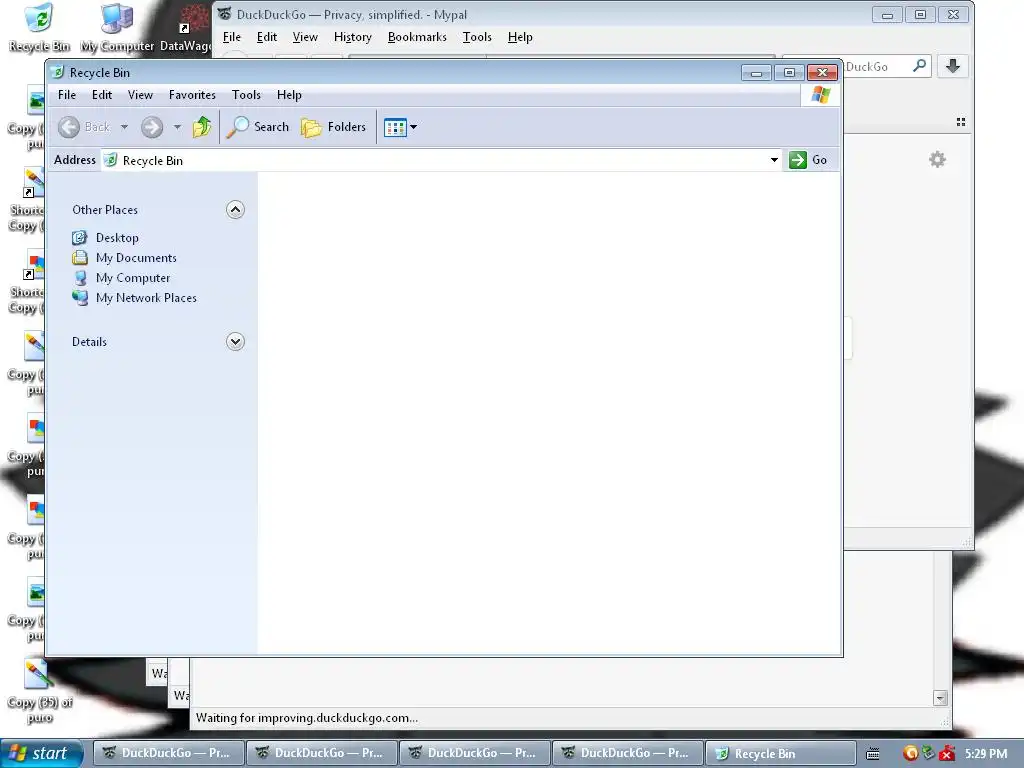
Task: Click the Copy (35) of puro desktop icon
Action: pyautogui.click(x=39, y=692)
